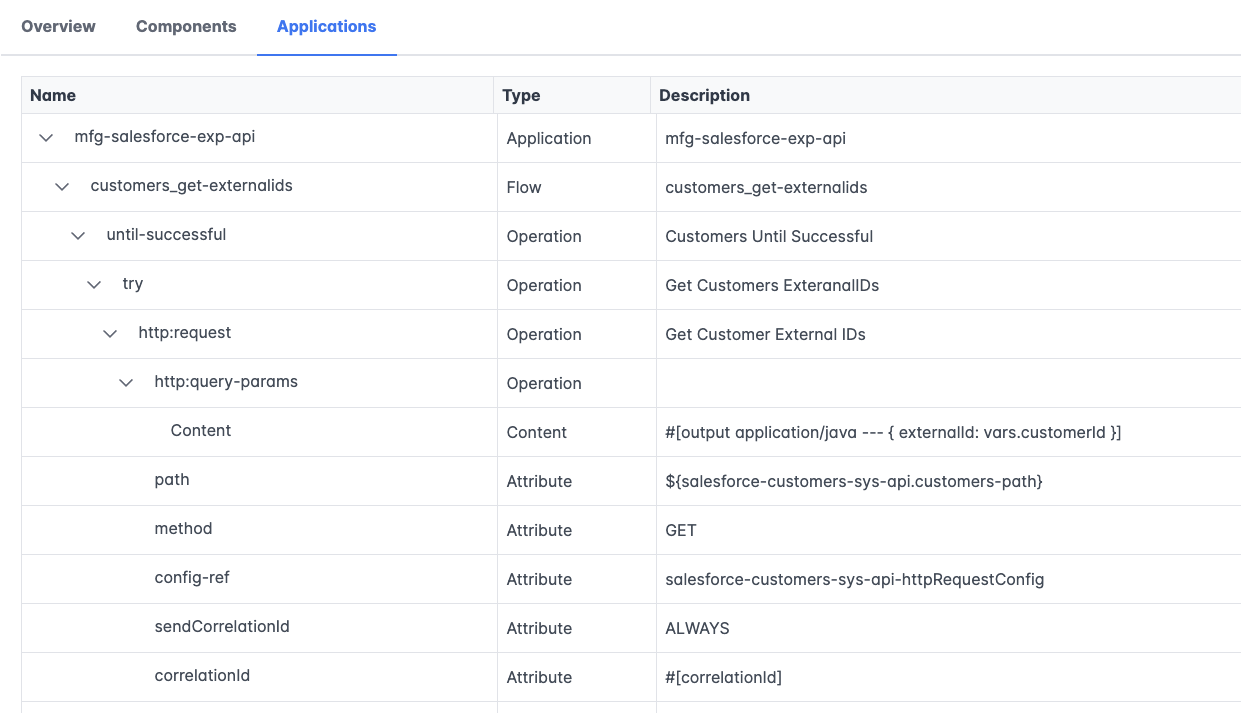Select the until-successful tree row name
The width and height of the screenshot is (1241, 713).
(x=167, y=234)
